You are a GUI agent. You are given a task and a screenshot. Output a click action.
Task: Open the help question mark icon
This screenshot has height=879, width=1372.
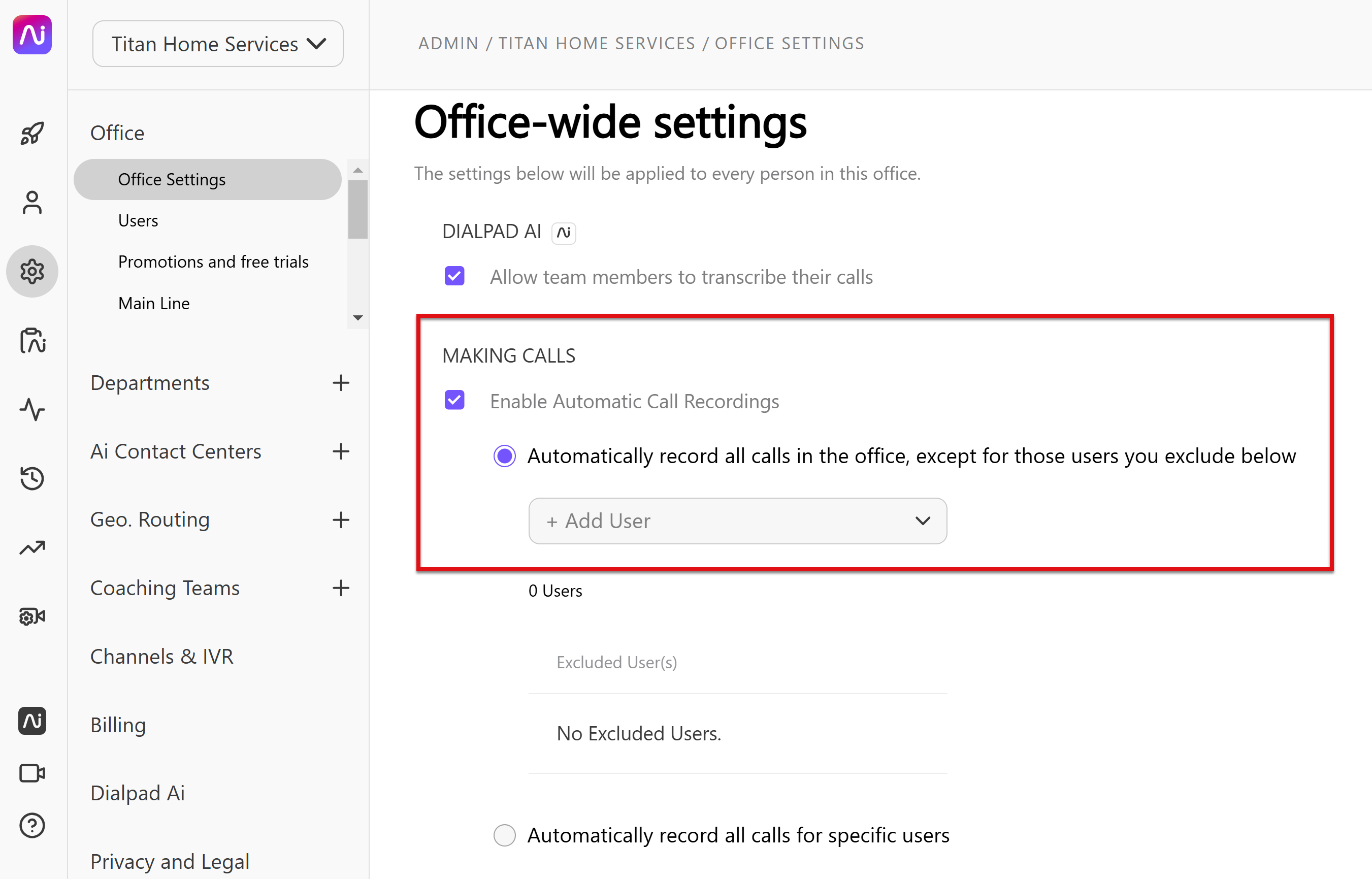tap(32, 825)
